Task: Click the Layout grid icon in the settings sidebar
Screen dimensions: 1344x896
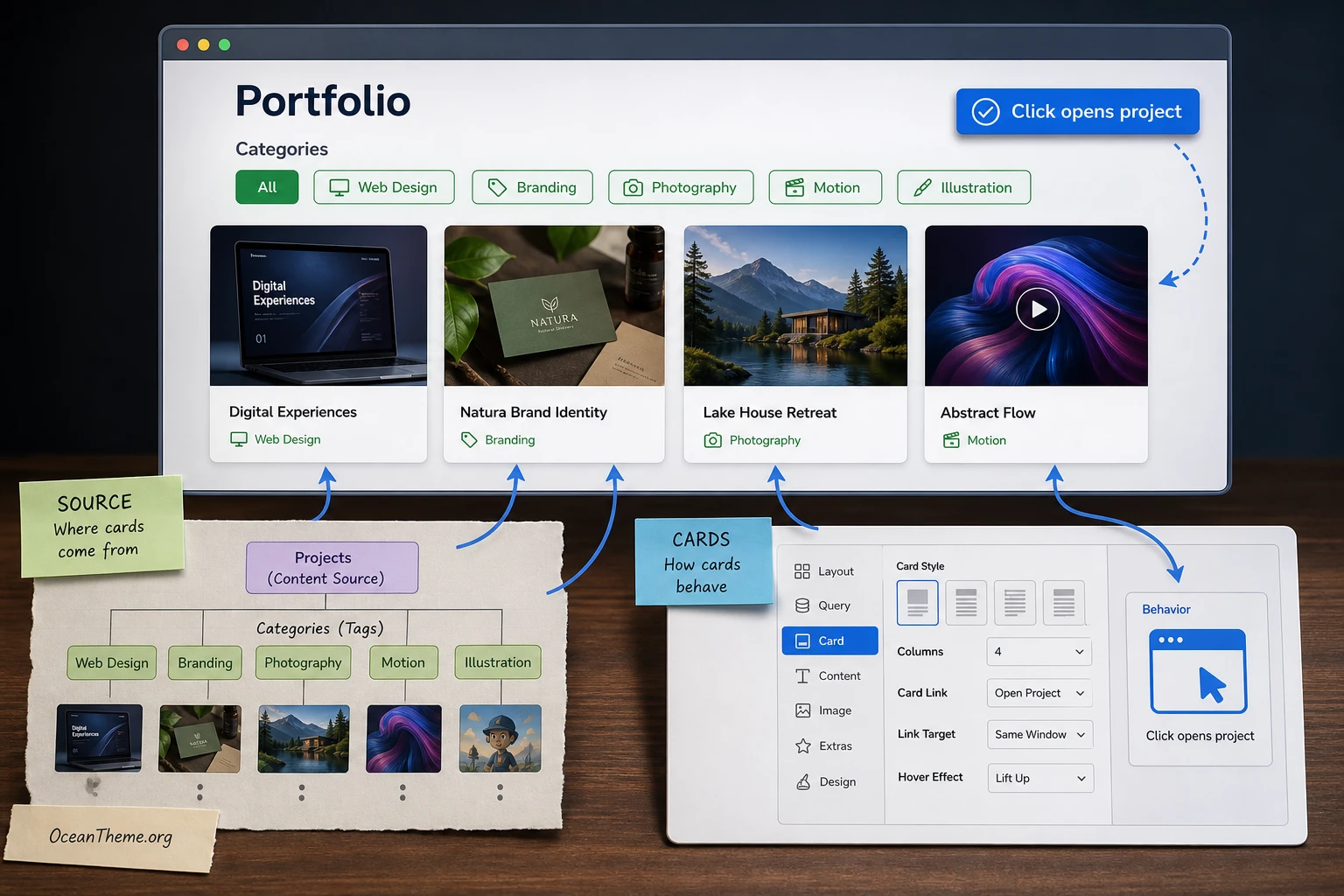Action: pyautogui.click(x=802, y=571)
